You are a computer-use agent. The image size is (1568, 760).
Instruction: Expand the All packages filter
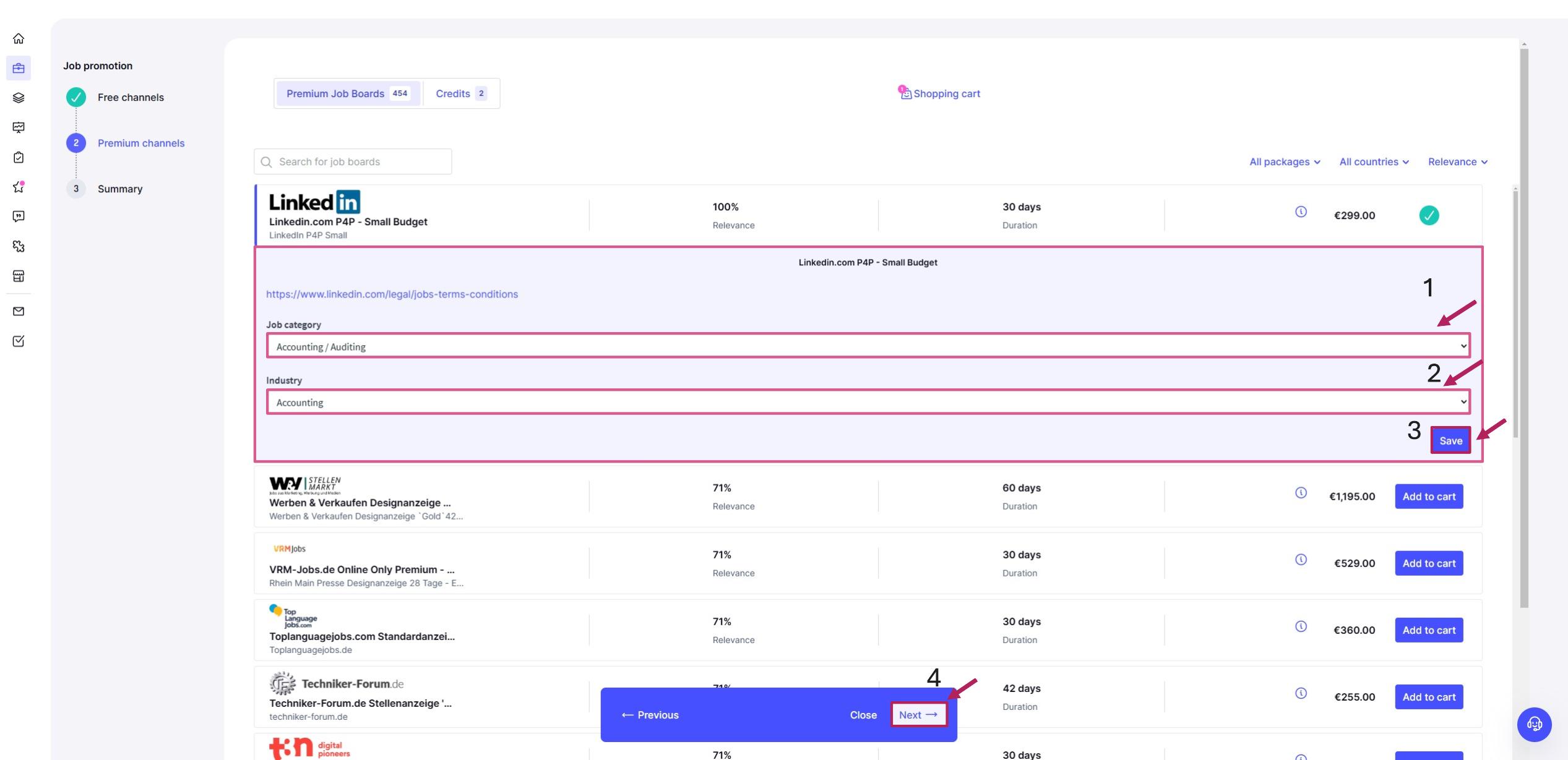pos(1285,162)
